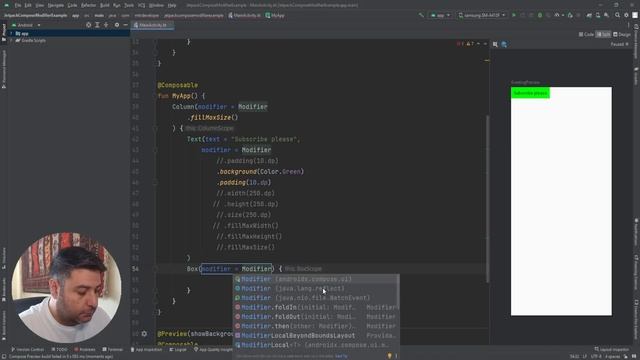The height and width of the screenshot is (360, 640).
Task: Switch editor to Split view
Action: [x=603, y=34]
